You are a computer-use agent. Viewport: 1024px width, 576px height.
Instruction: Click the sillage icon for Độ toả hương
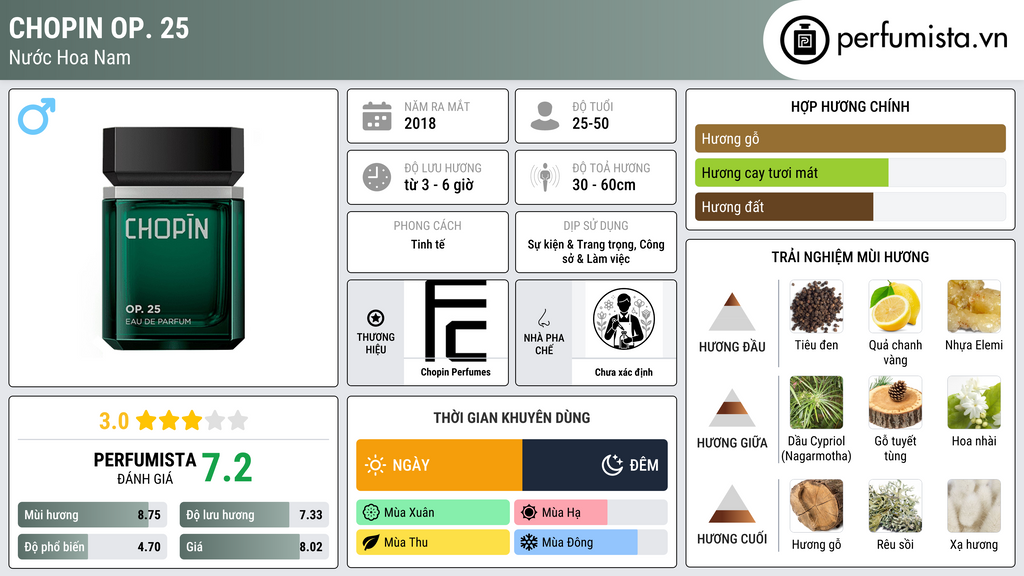click(545, 177)
